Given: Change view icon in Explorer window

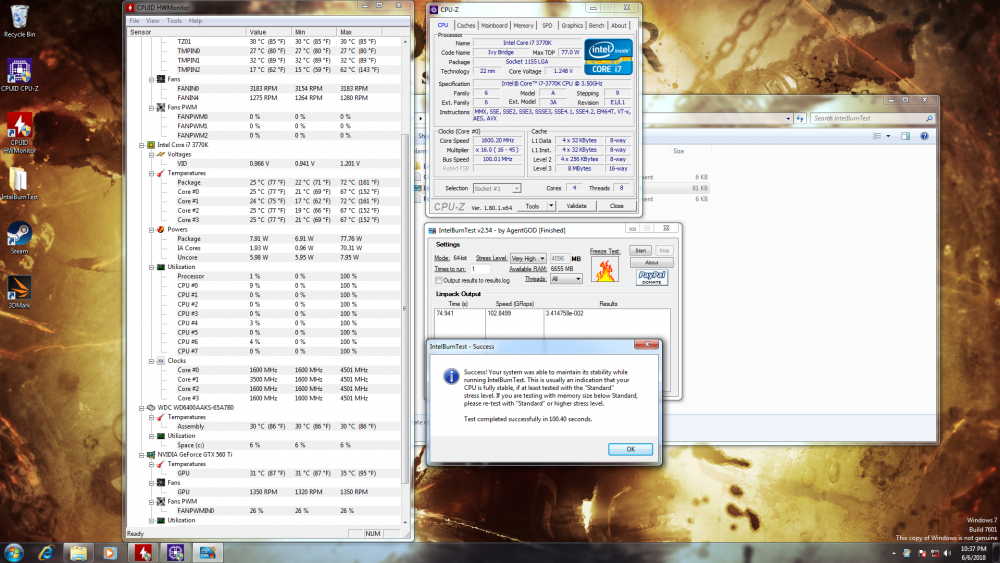Looking at the screenshot, I should [878, 136].
